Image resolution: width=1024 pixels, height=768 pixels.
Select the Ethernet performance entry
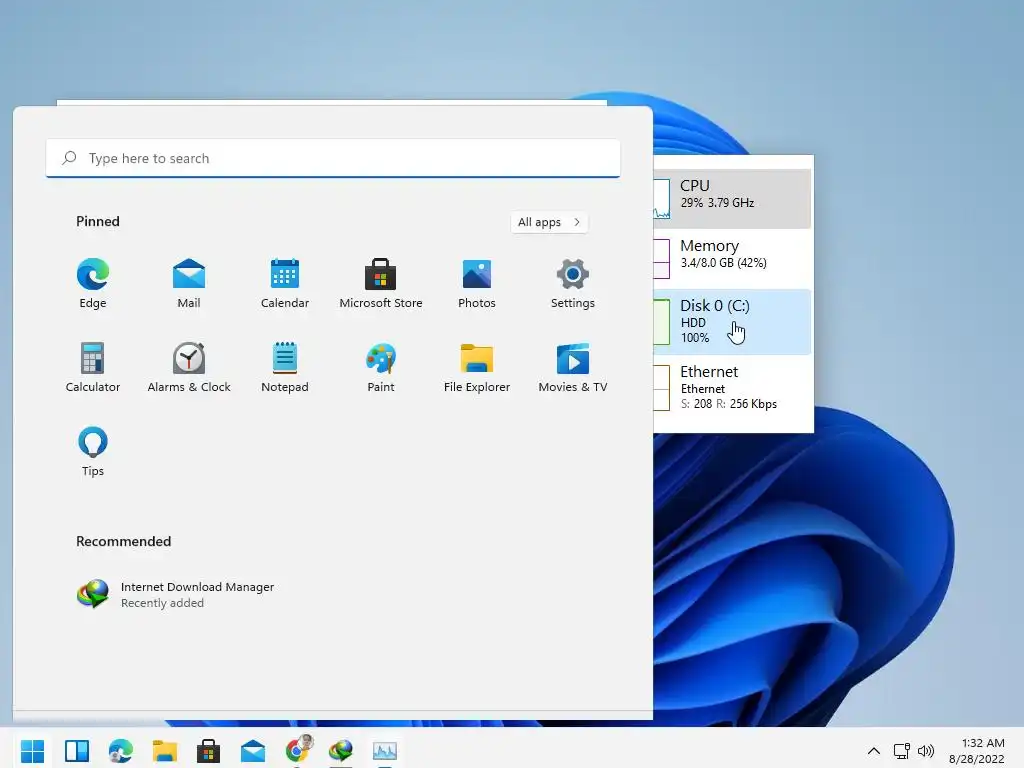tap(732, 389)
